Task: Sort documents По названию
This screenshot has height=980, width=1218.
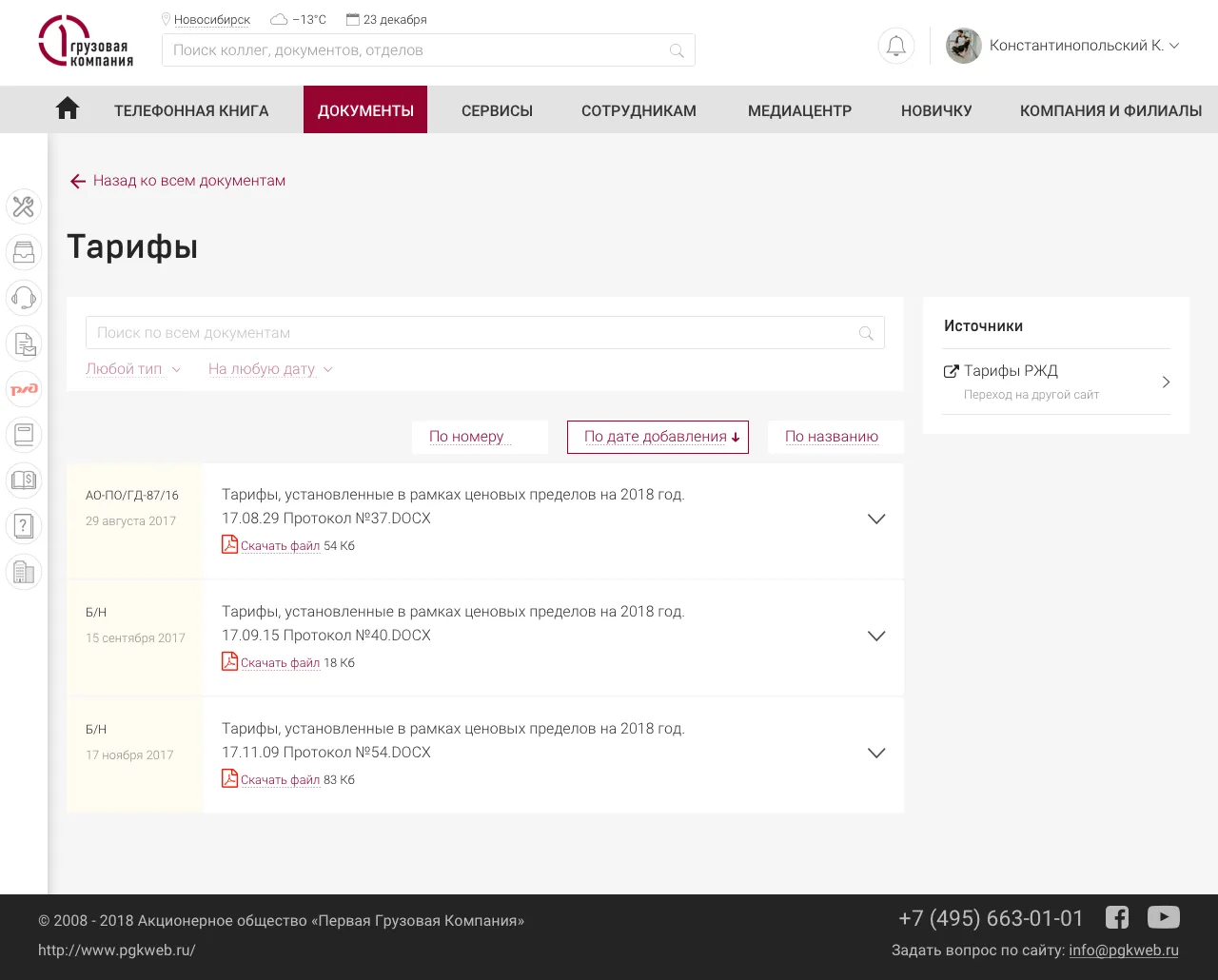Action: (835, 437)
